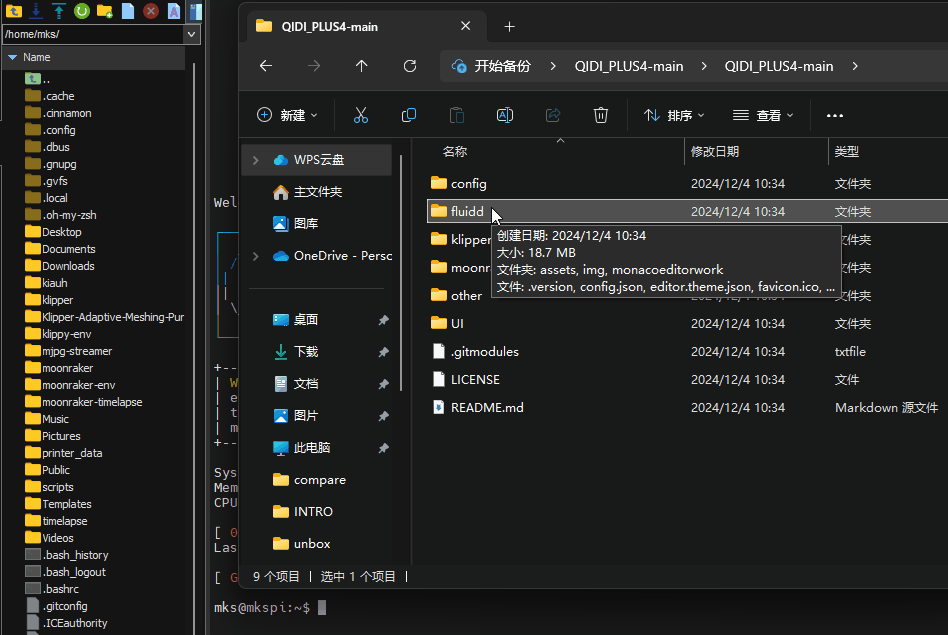Click the rename icon in Explorer toolbar
948x635 pixels.
[505, 115]
